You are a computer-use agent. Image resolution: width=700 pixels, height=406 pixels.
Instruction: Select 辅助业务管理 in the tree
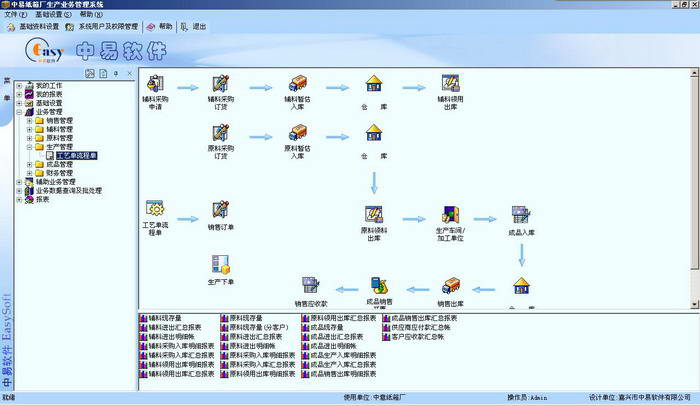pos(55,182)
